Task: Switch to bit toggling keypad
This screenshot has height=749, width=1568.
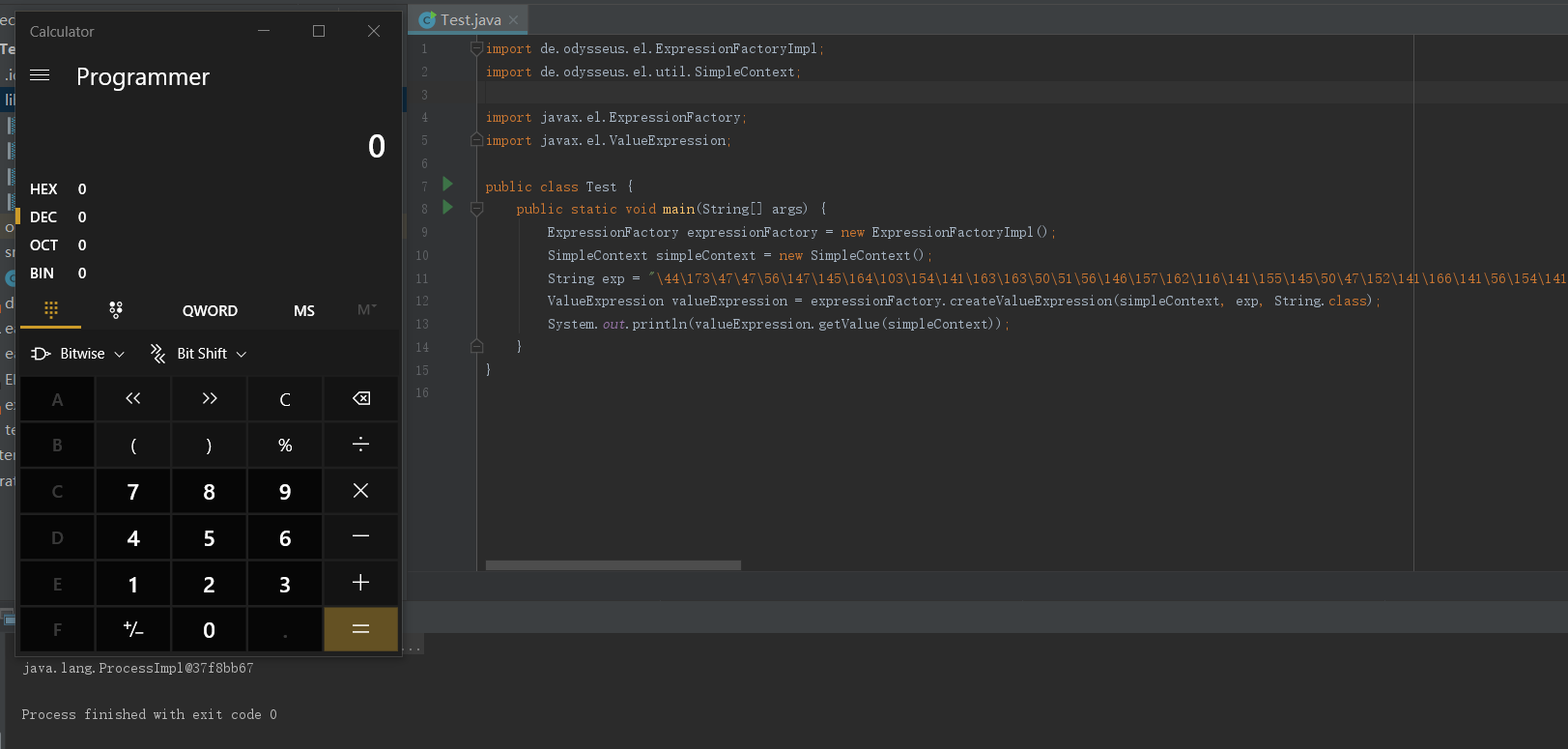Action: [x=116, y=310]
